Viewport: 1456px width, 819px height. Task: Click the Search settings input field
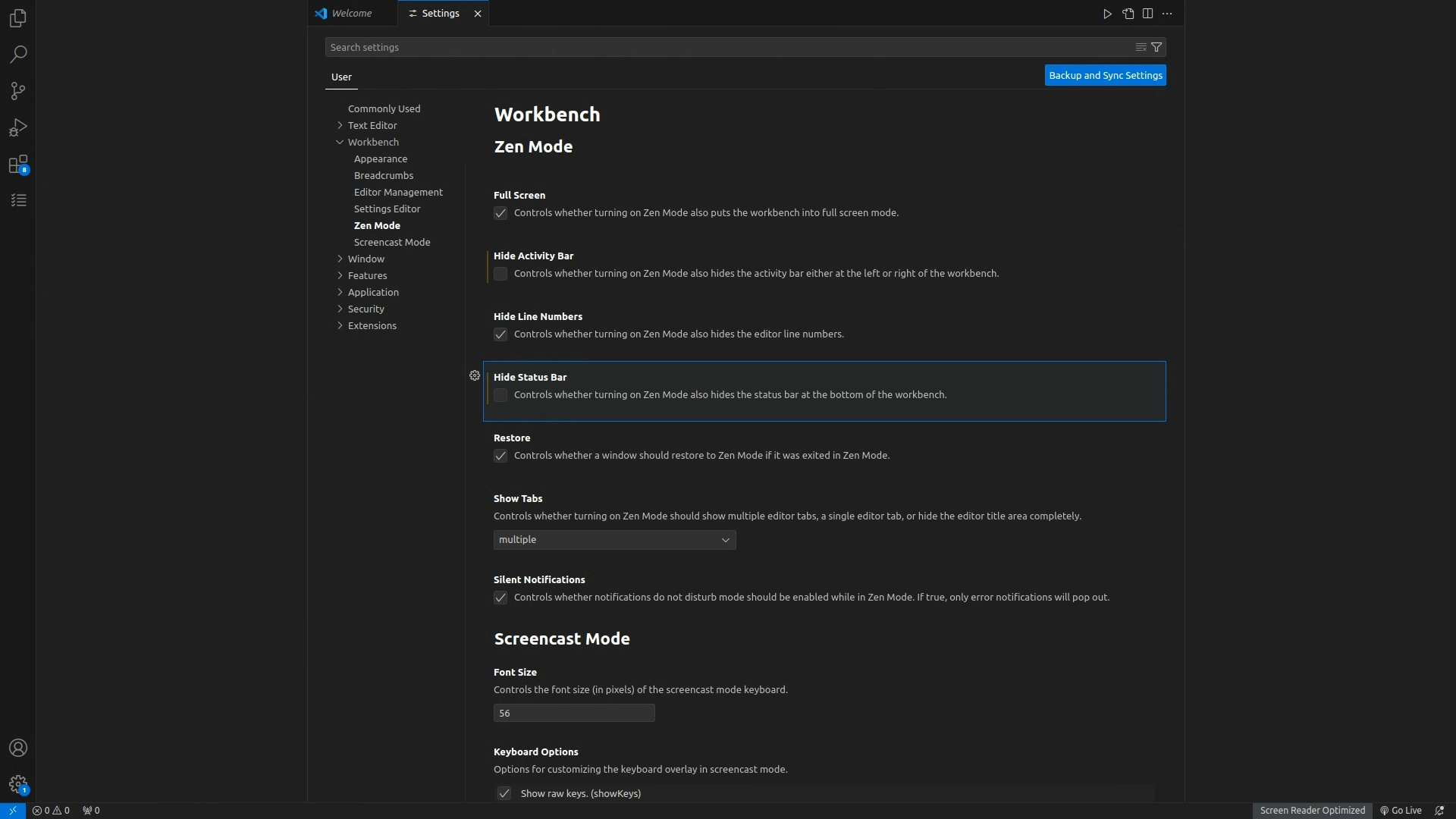coord(728,47)
